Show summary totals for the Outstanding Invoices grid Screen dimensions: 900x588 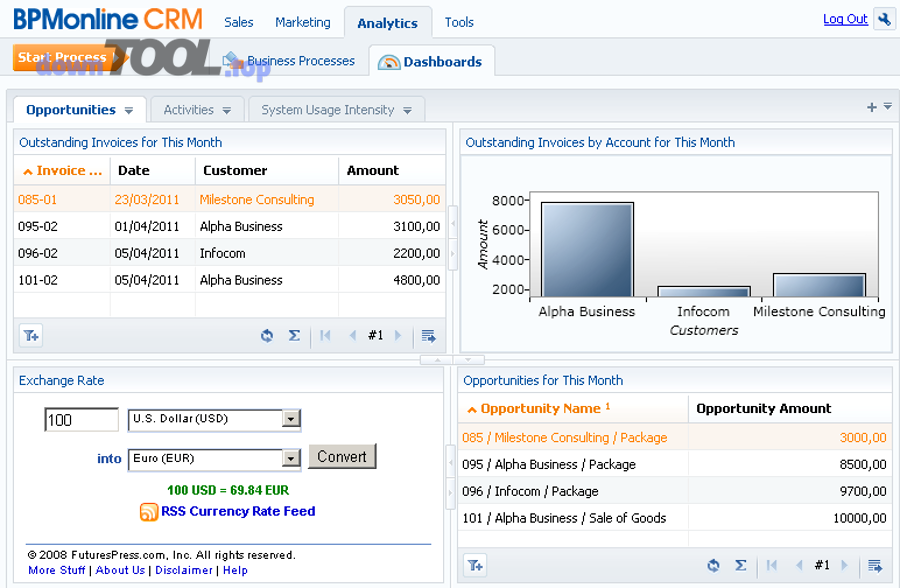coord(294,336)
